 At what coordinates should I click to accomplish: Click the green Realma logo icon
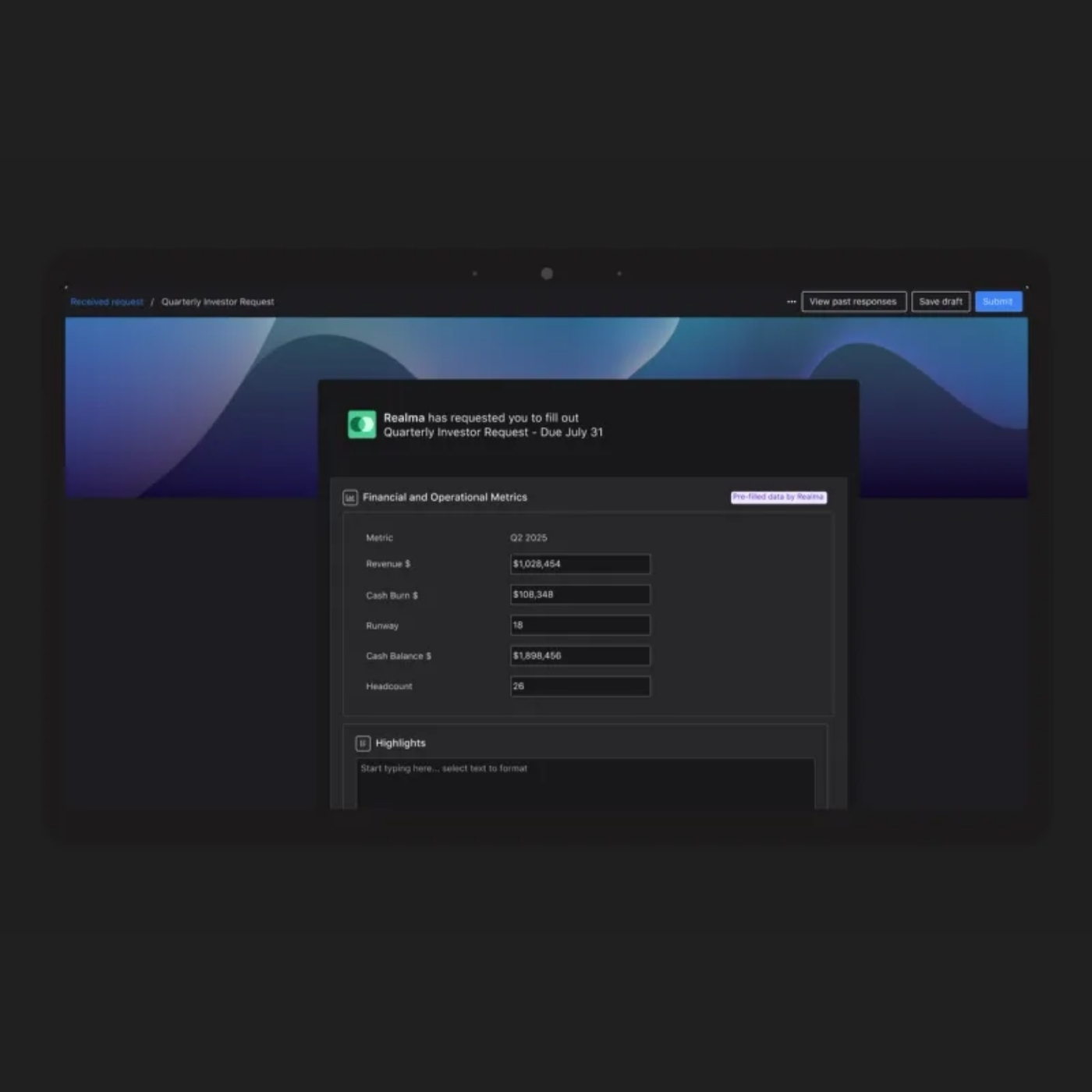(x=362, y=424)
